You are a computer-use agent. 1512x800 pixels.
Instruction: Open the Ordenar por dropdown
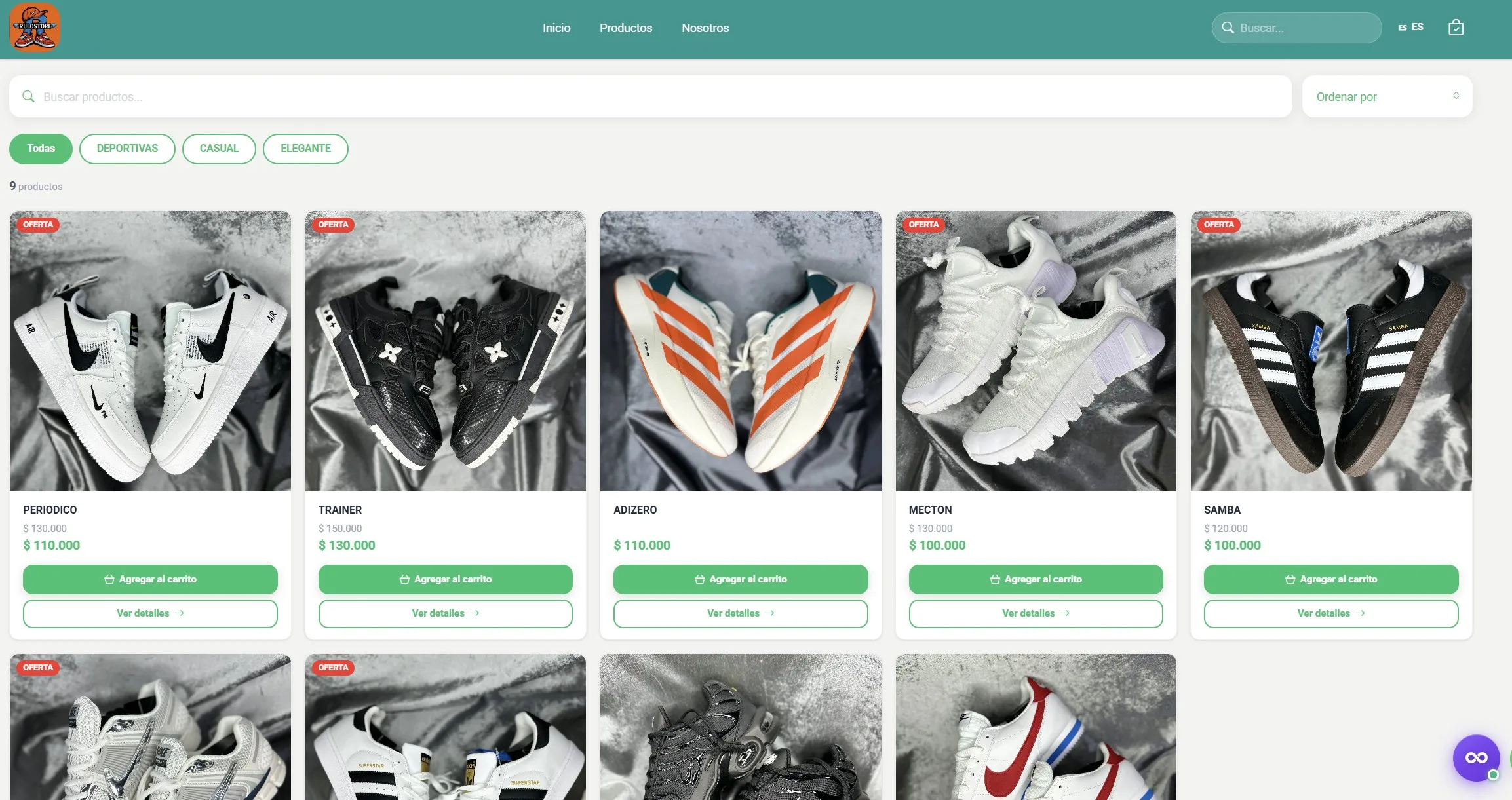click(1387, 96)
